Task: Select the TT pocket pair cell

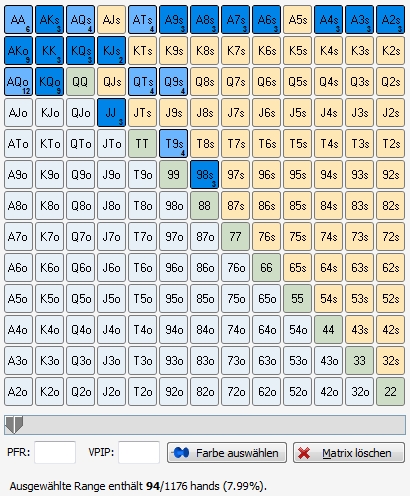Action: (142, 144)
